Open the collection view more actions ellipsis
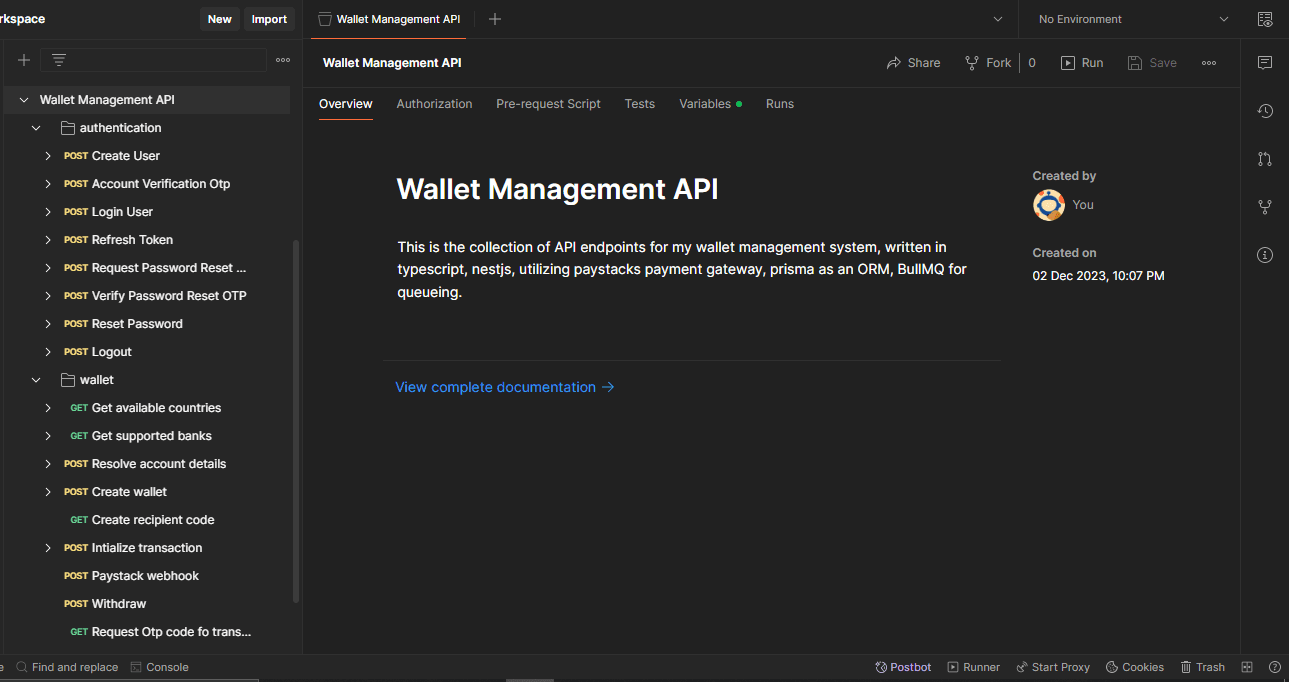The width and height of the screenshot is (1289, 682). [1209, 63]
